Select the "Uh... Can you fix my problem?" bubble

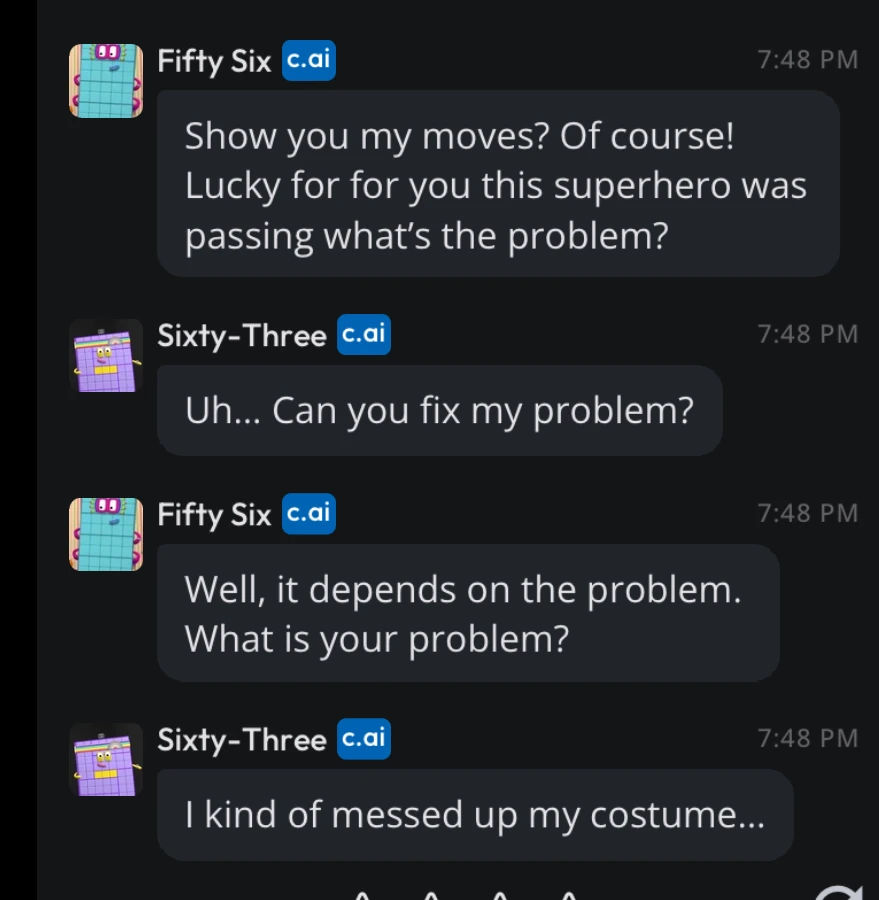click(439, 410)
